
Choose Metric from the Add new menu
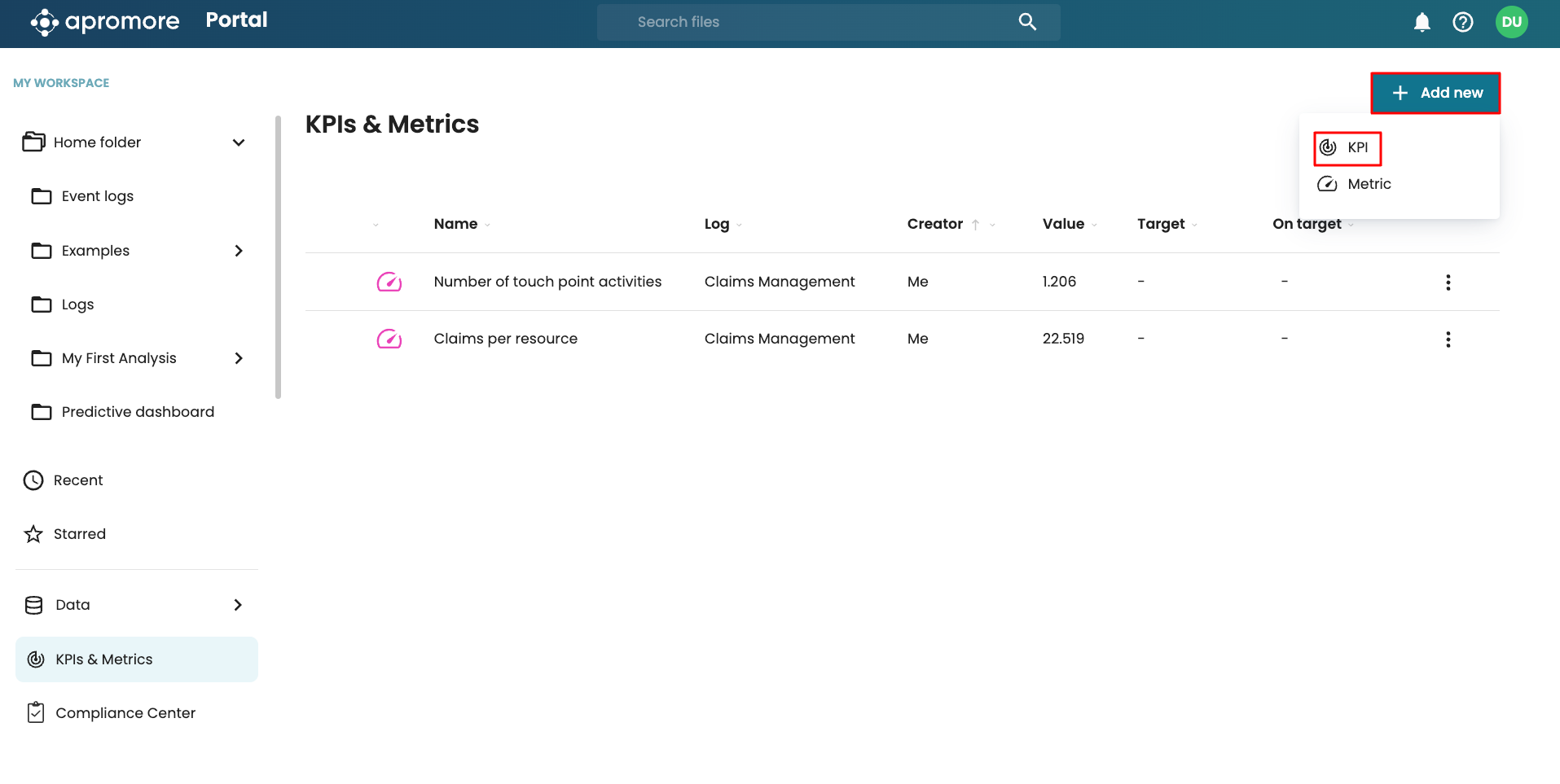click(x=1369, y=184)
